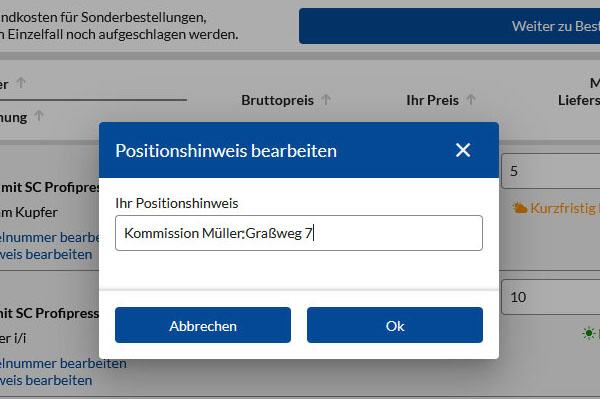600x399 pixels.
Task: Open second row's 'nummer bearbeiten' link
Action: [x=63, y=363]
